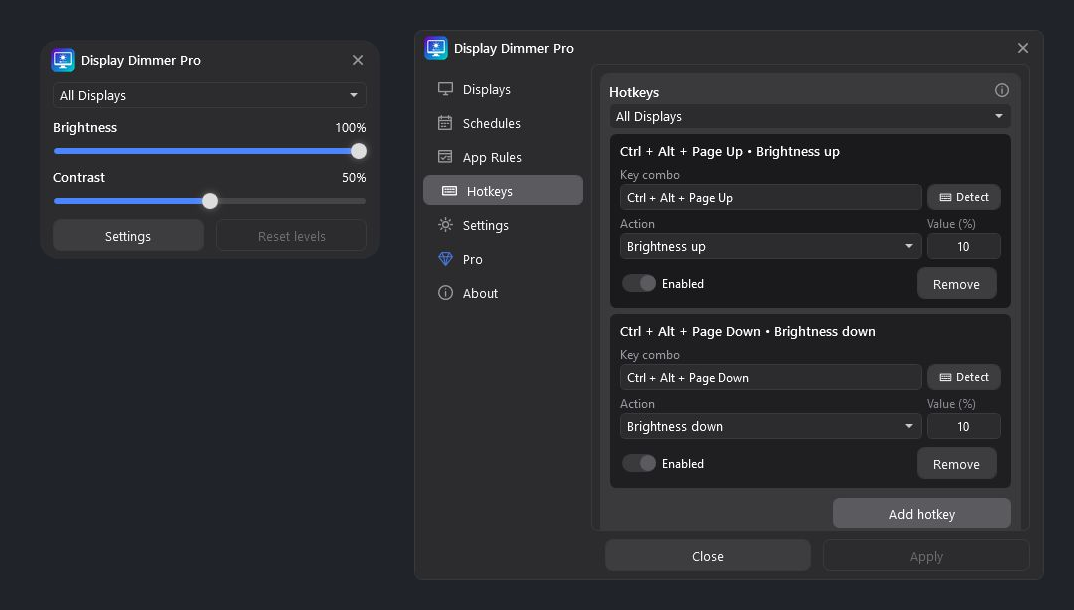
Task: Click the Ctrl + Alt + Page Down key combo field
Action: [x=771, y=377]
